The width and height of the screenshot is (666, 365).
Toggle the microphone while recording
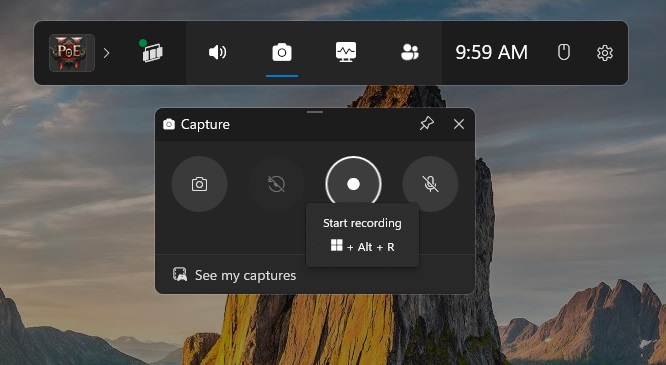click(430, 184)
